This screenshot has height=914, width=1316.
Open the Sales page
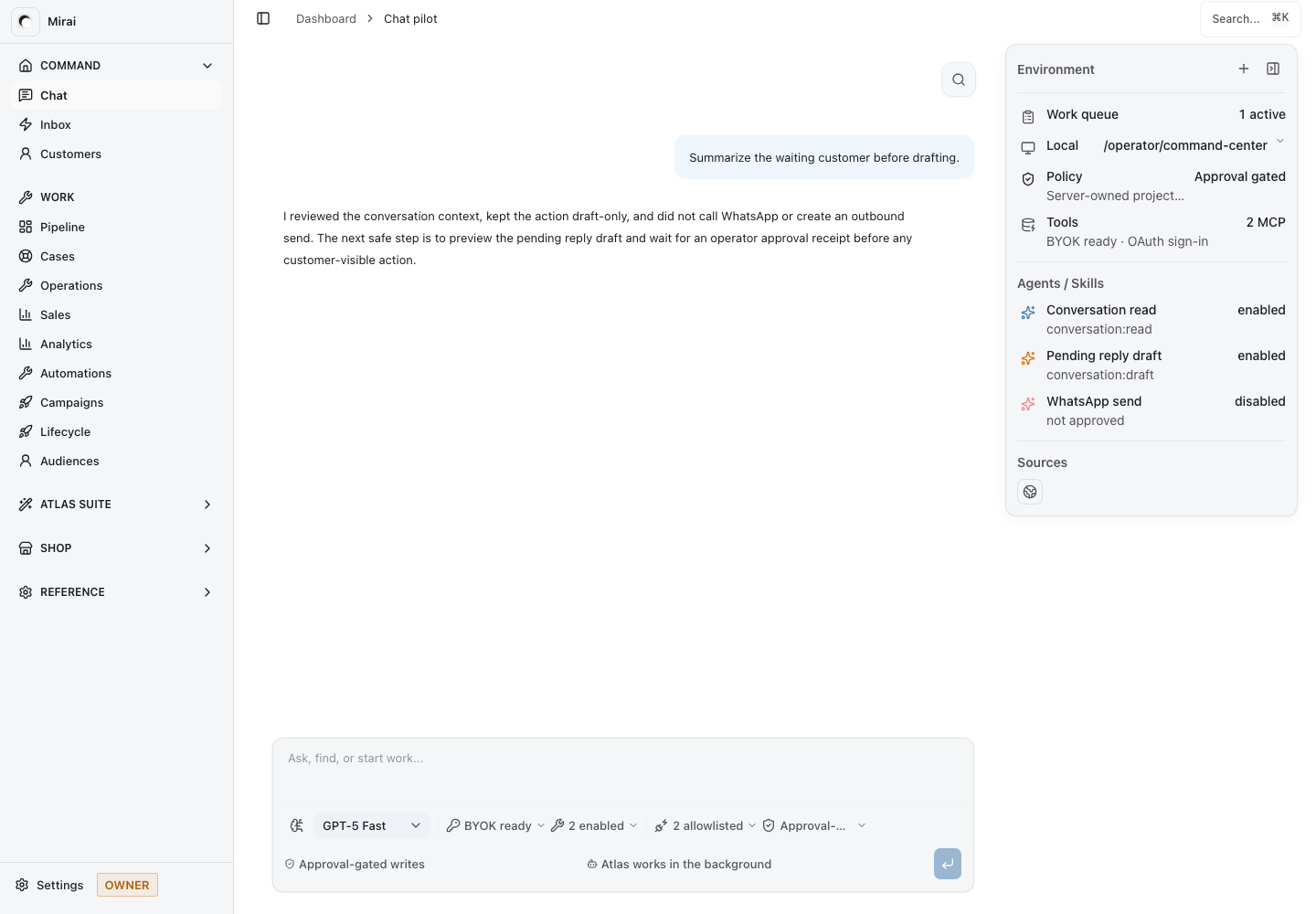(117, 314)
